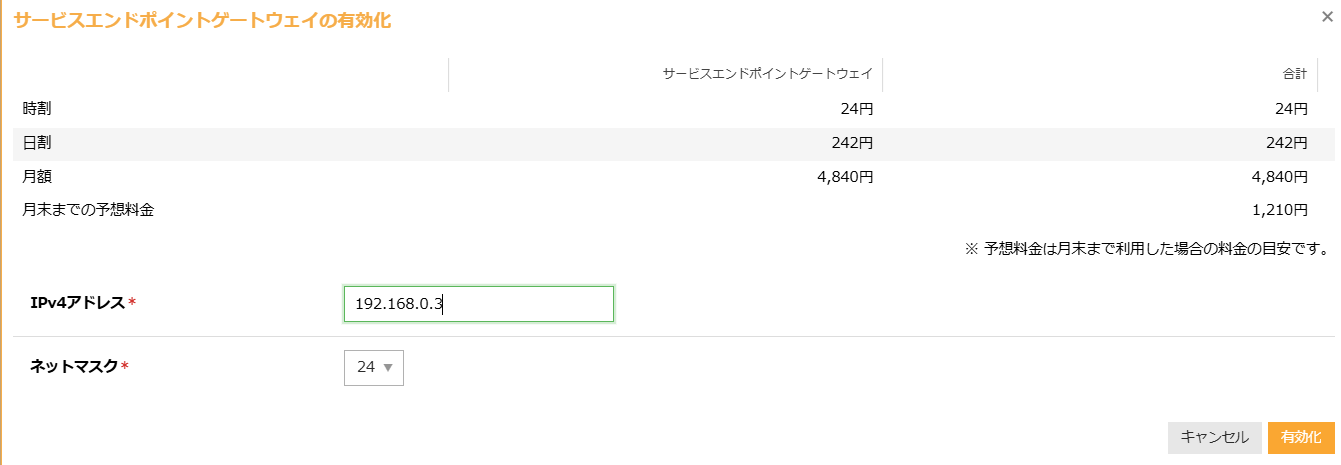Close the dialog with the X icon
The height and width of the screenshot is (465, 1341).
pyautogui.click(x=1327, y=16)
